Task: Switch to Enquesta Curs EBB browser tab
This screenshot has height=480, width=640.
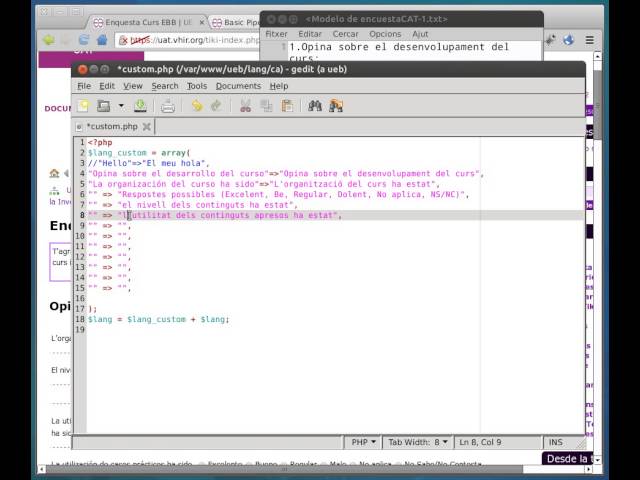Action: pos(147,22)
